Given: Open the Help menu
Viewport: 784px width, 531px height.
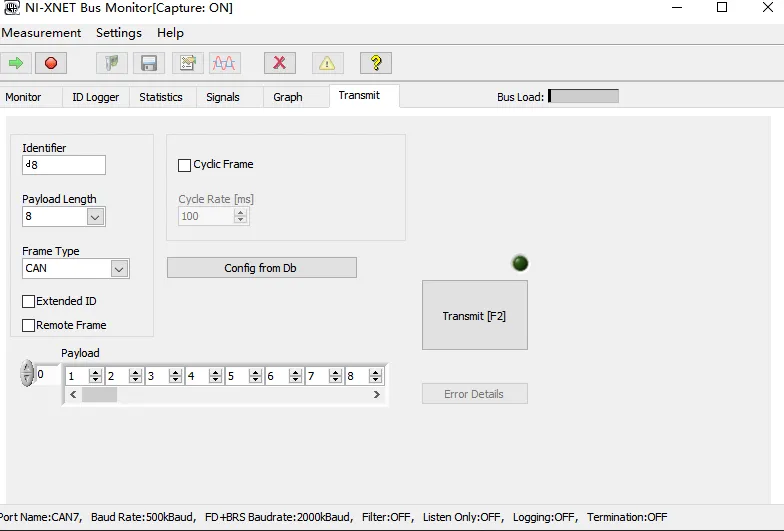Looking at the screenshot, I should pos(170,33).
